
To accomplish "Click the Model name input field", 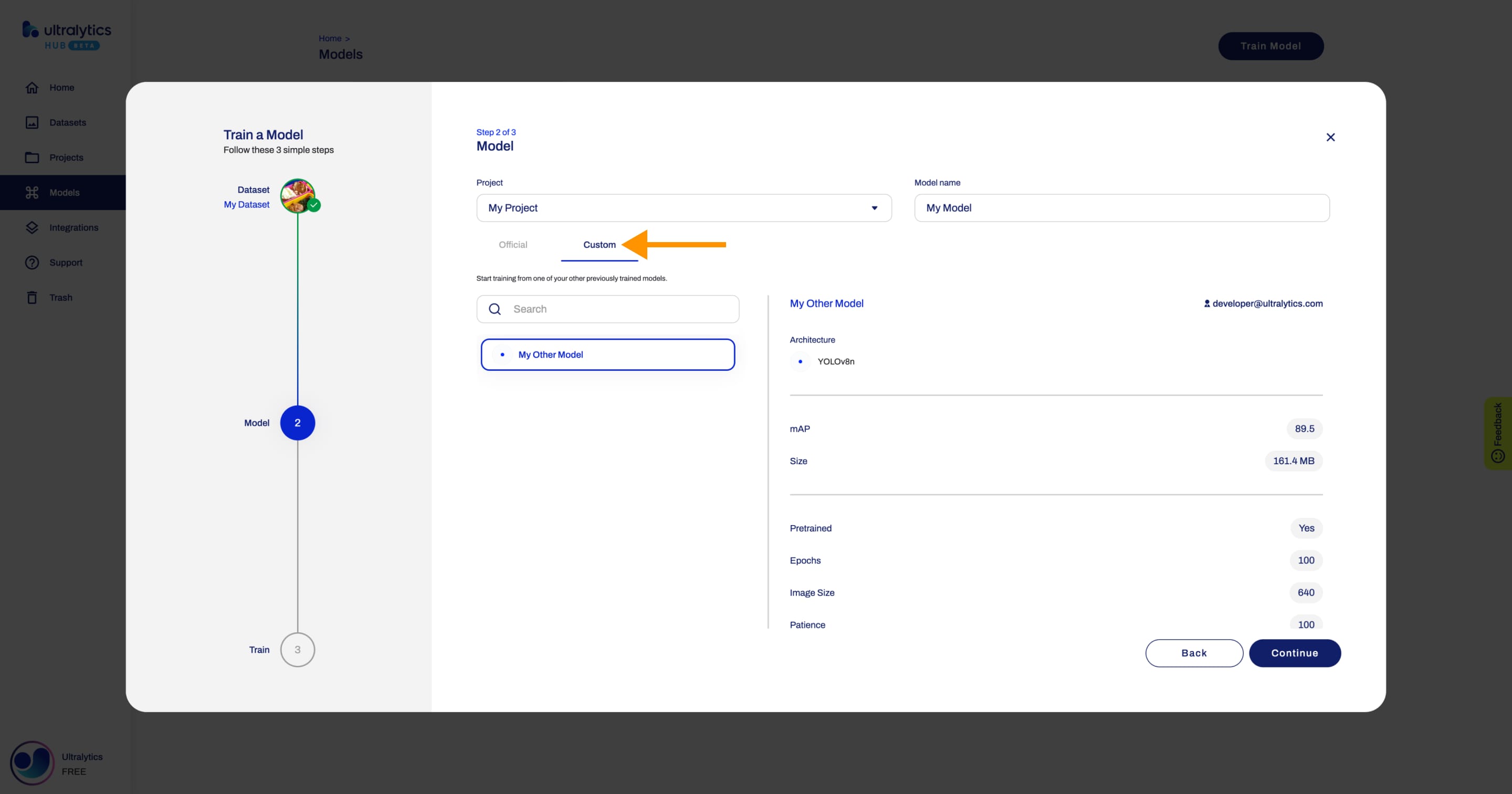I will [x=1121, y=207].
